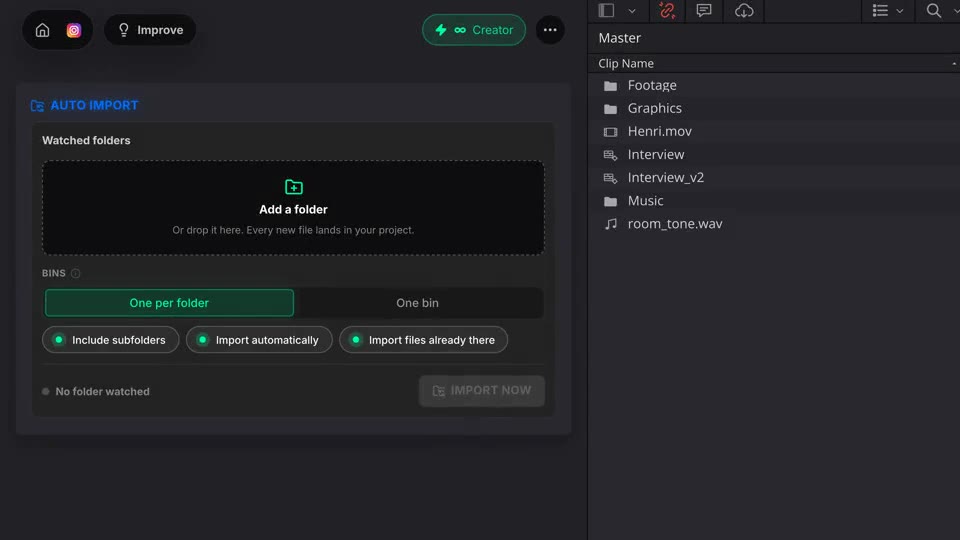Screen dimensions: 960x540
Task: Click the Import Now button
Action: pyautogui.click(x=482, y=391)
